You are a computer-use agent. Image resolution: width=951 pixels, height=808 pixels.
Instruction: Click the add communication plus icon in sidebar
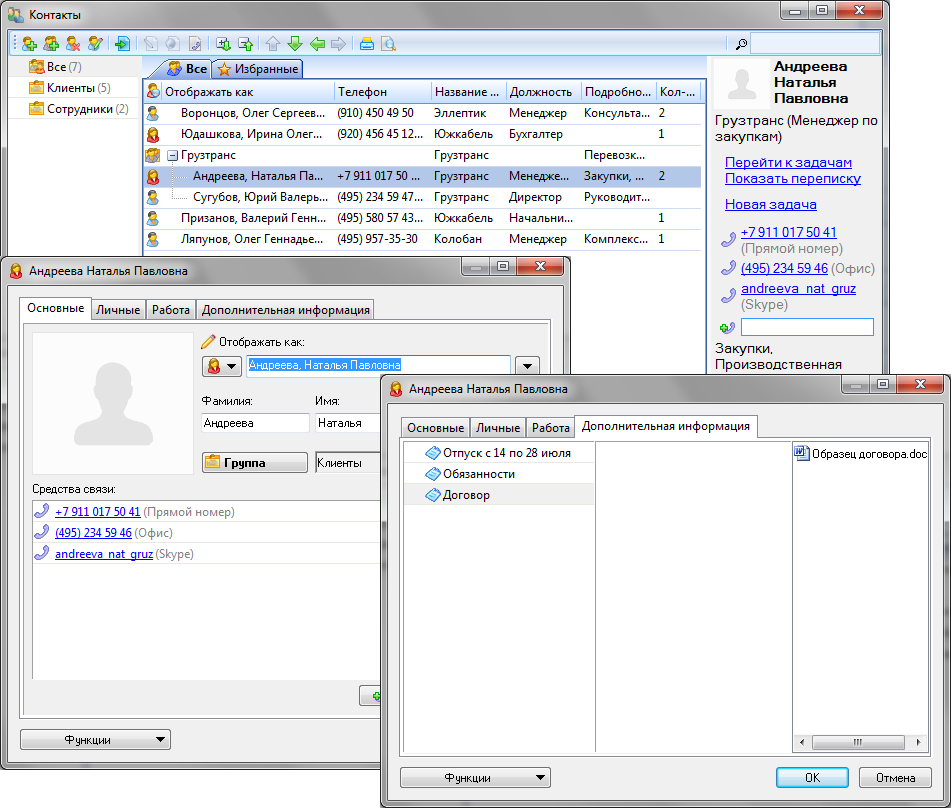[727, 328]
